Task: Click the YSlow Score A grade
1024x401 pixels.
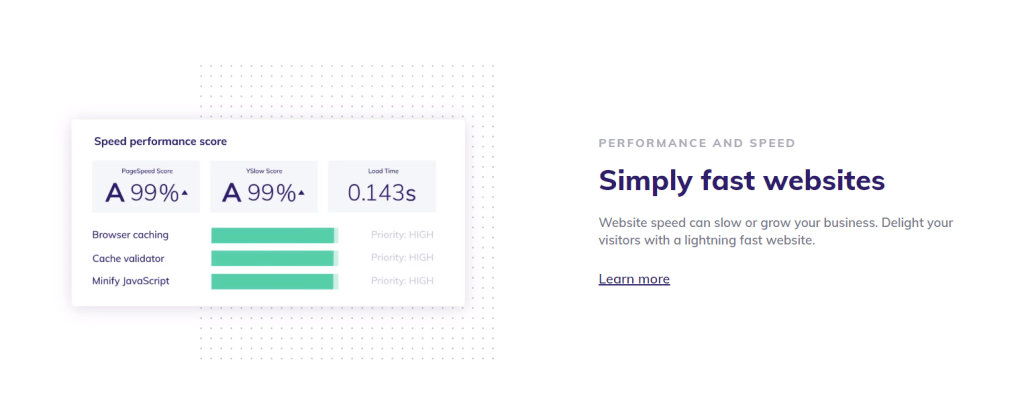Action: [x=232, y=193]
